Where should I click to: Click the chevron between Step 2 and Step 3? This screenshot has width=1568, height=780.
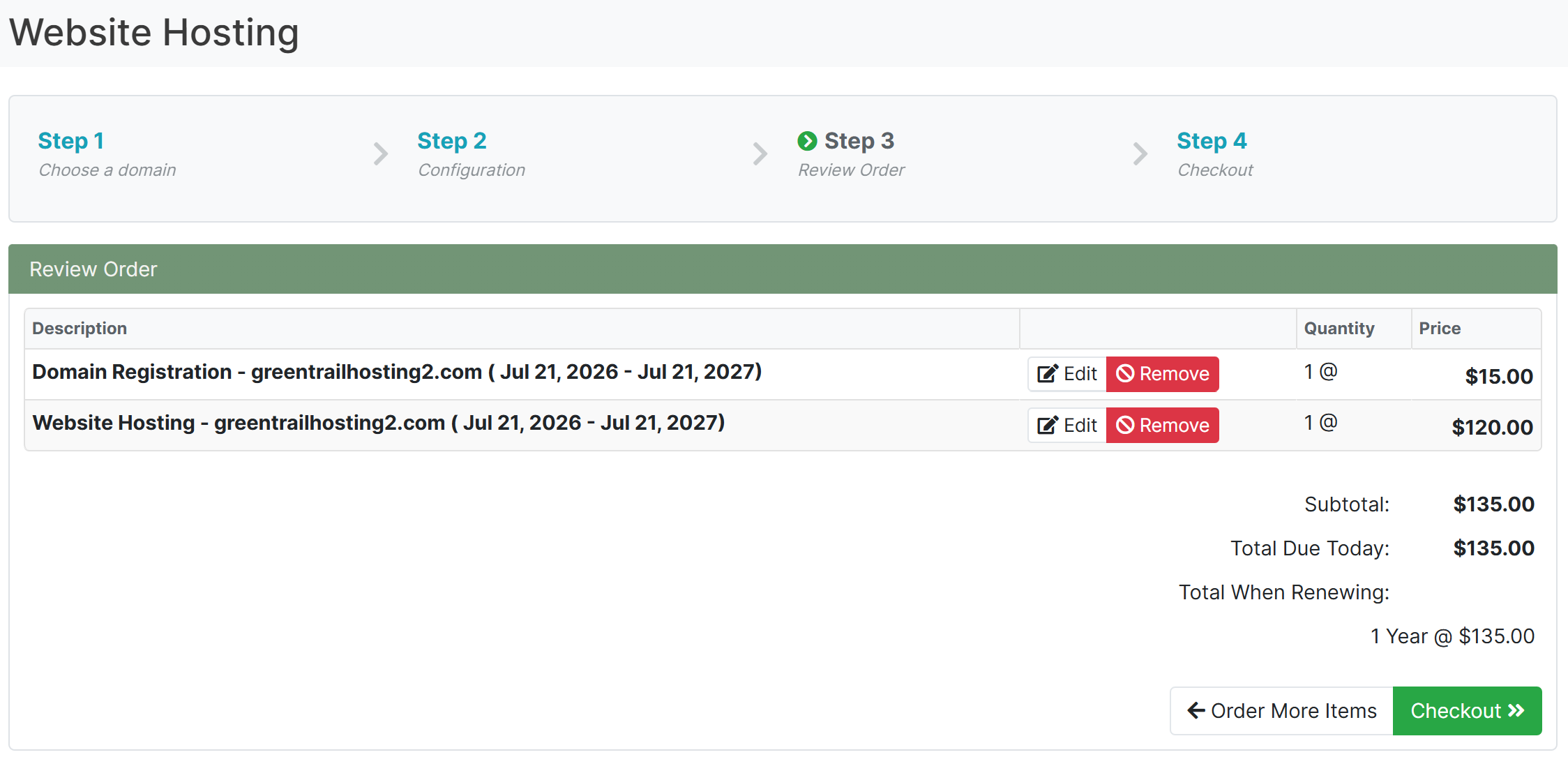coord(760,153)
